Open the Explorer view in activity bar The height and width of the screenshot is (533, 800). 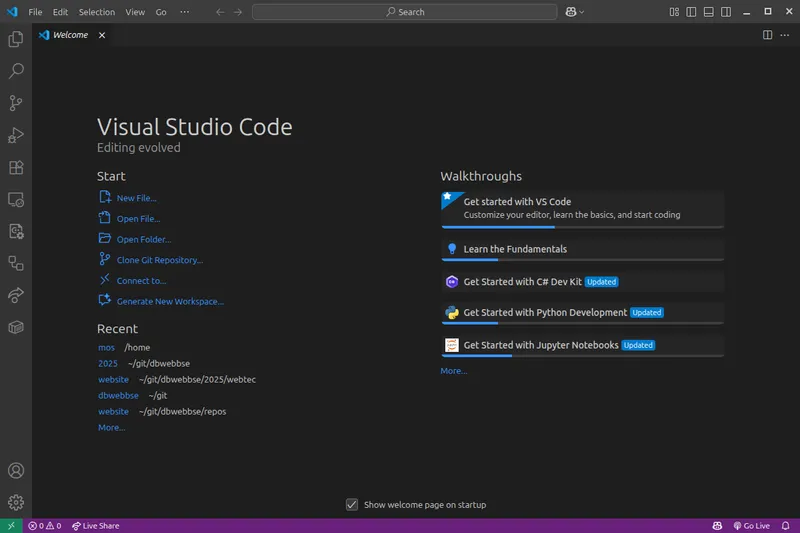tap(16, 39)
